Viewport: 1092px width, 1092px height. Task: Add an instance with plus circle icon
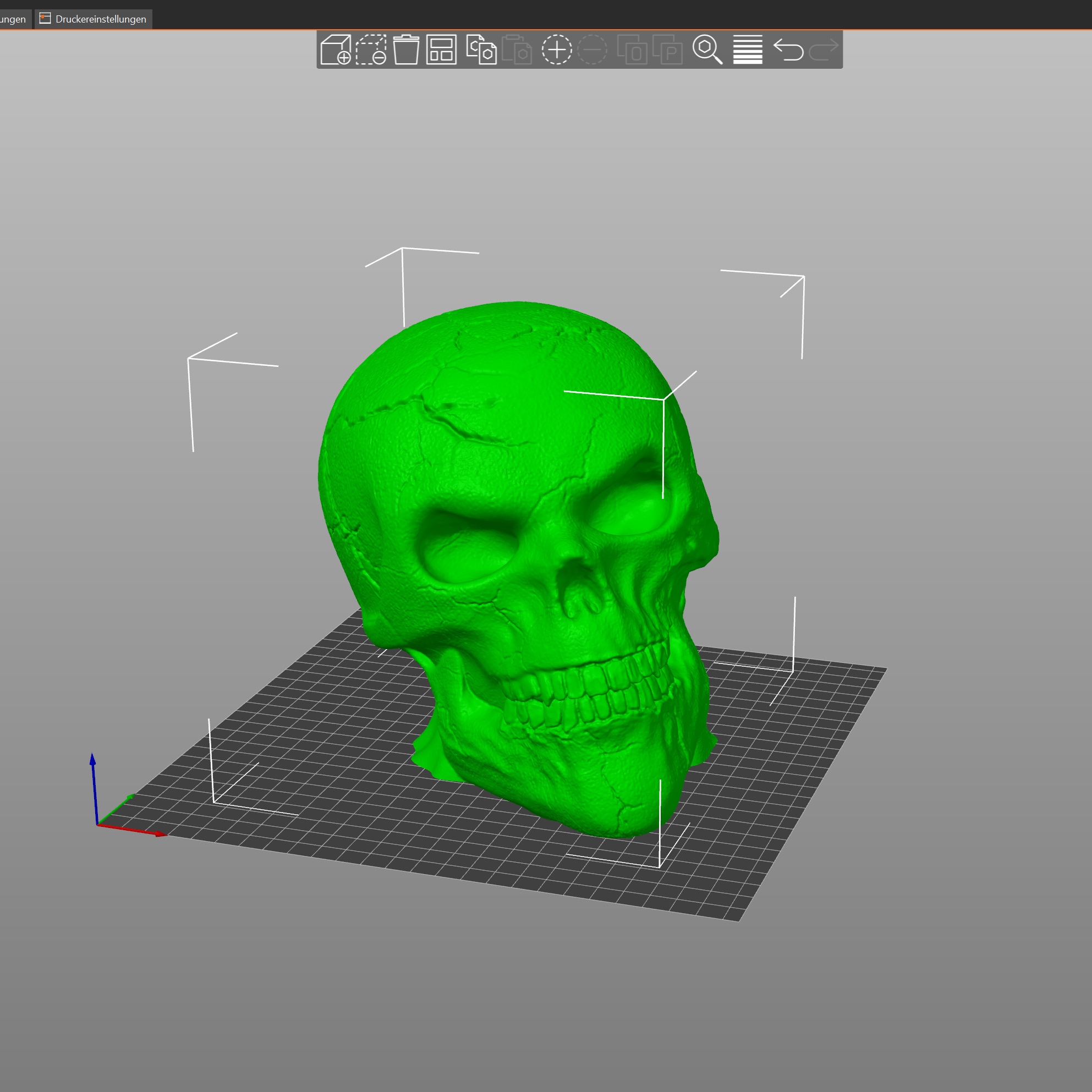coord(557,50)
